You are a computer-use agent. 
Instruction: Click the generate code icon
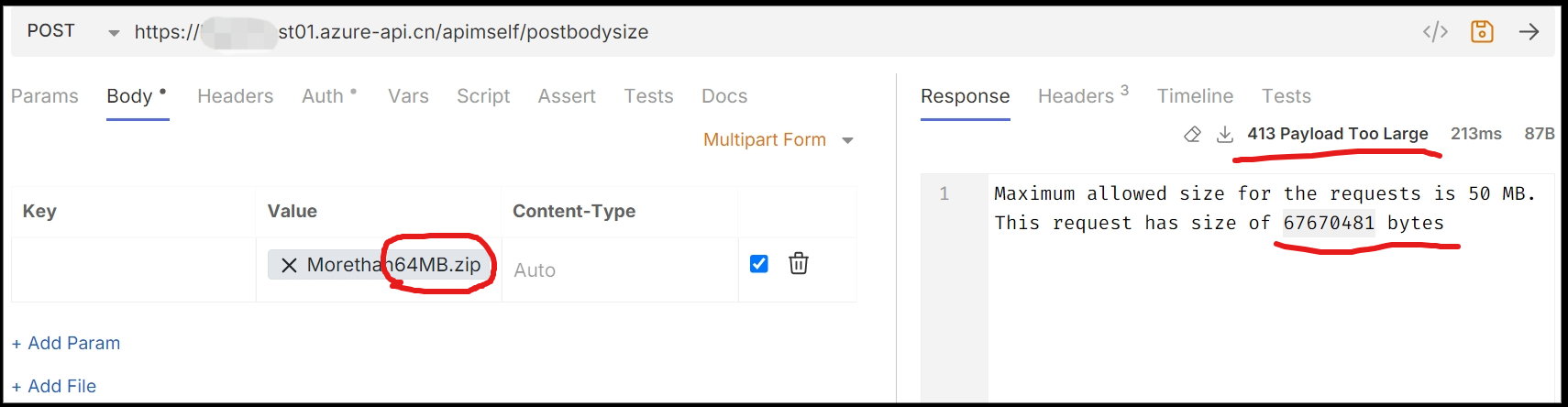click(1435, 32)
